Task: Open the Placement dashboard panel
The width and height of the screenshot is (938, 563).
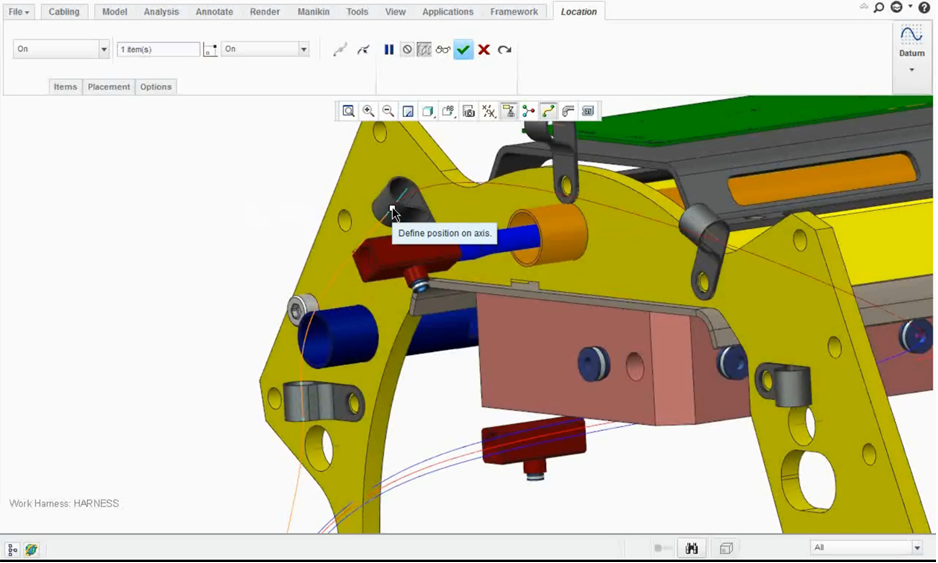Action: (109, 87)
